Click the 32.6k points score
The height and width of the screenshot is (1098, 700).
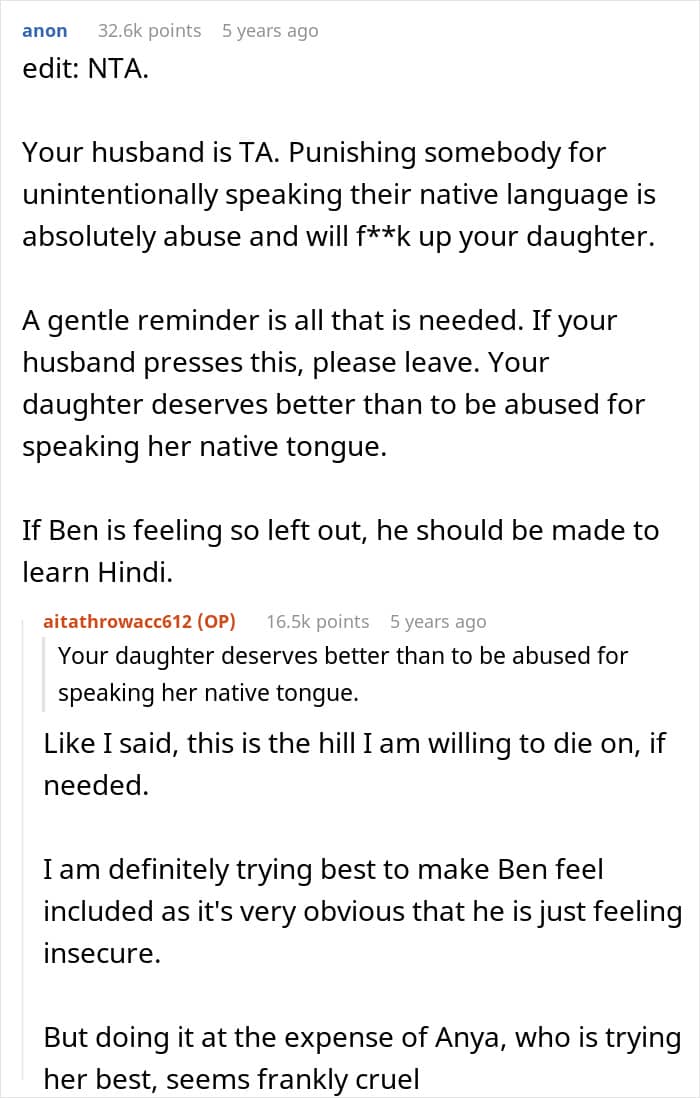point(149,31)
